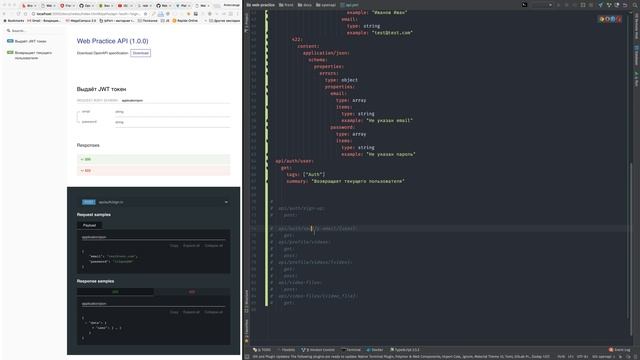Viewport: 640px width, 360px height.
Task: Click the tool windows icon in status bar corner
Action: pyautogui.click(x=247, y=356)
